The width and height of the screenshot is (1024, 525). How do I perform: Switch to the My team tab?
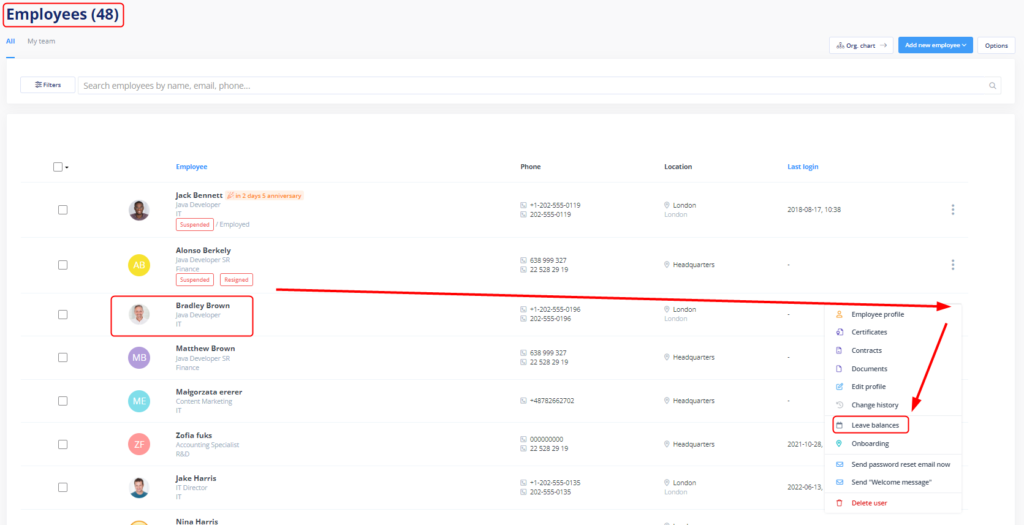[41, 41]
